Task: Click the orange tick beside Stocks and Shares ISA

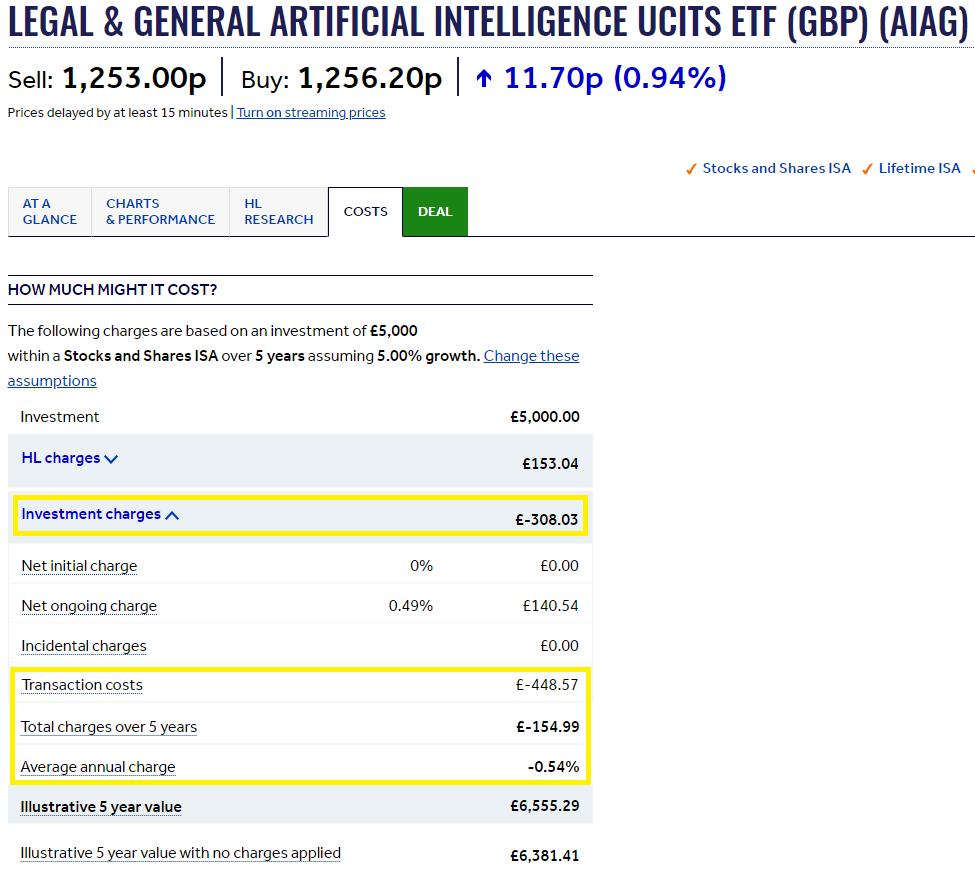Action: [x=691, y=169]
